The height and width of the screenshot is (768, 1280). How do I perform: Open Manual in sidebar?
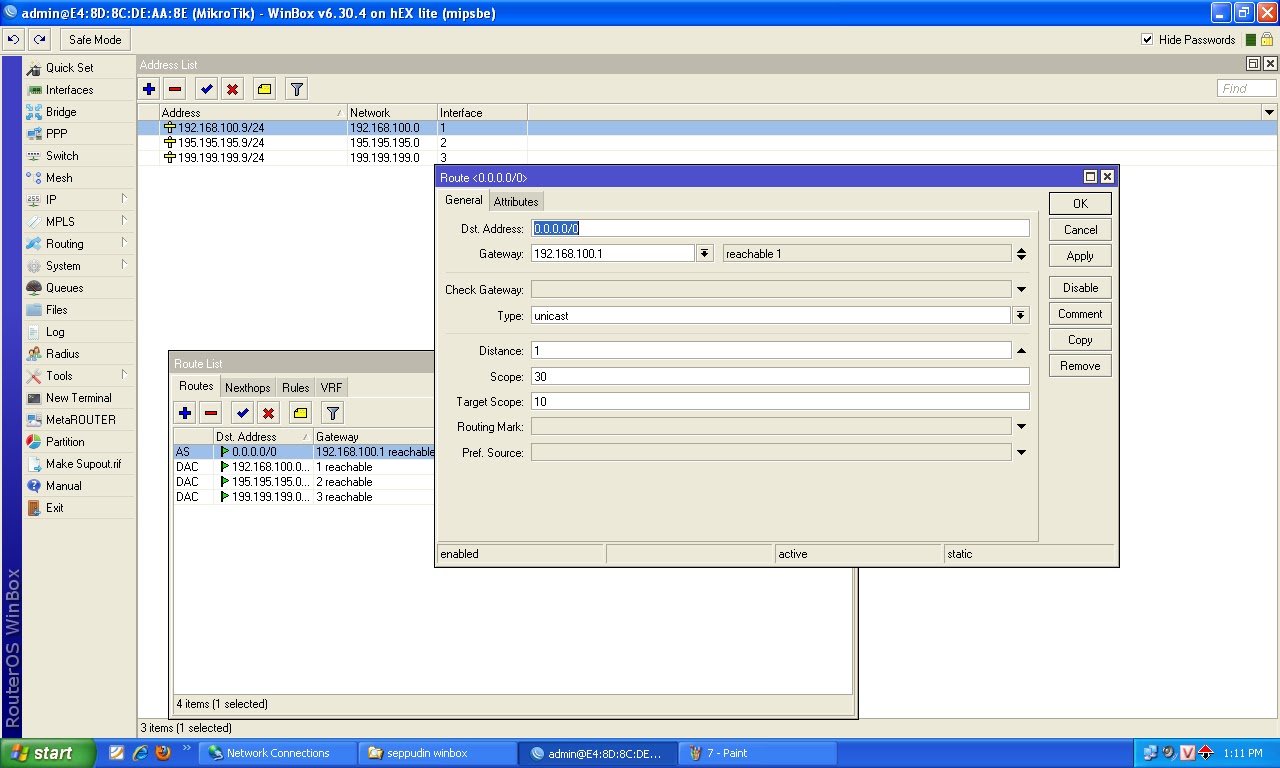point(79,486)
